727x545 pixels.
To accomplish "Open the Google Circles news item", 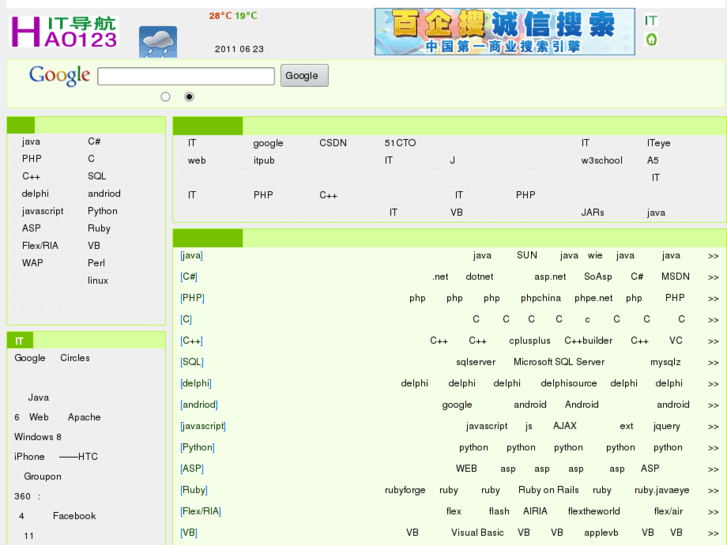I will [52, 358].
